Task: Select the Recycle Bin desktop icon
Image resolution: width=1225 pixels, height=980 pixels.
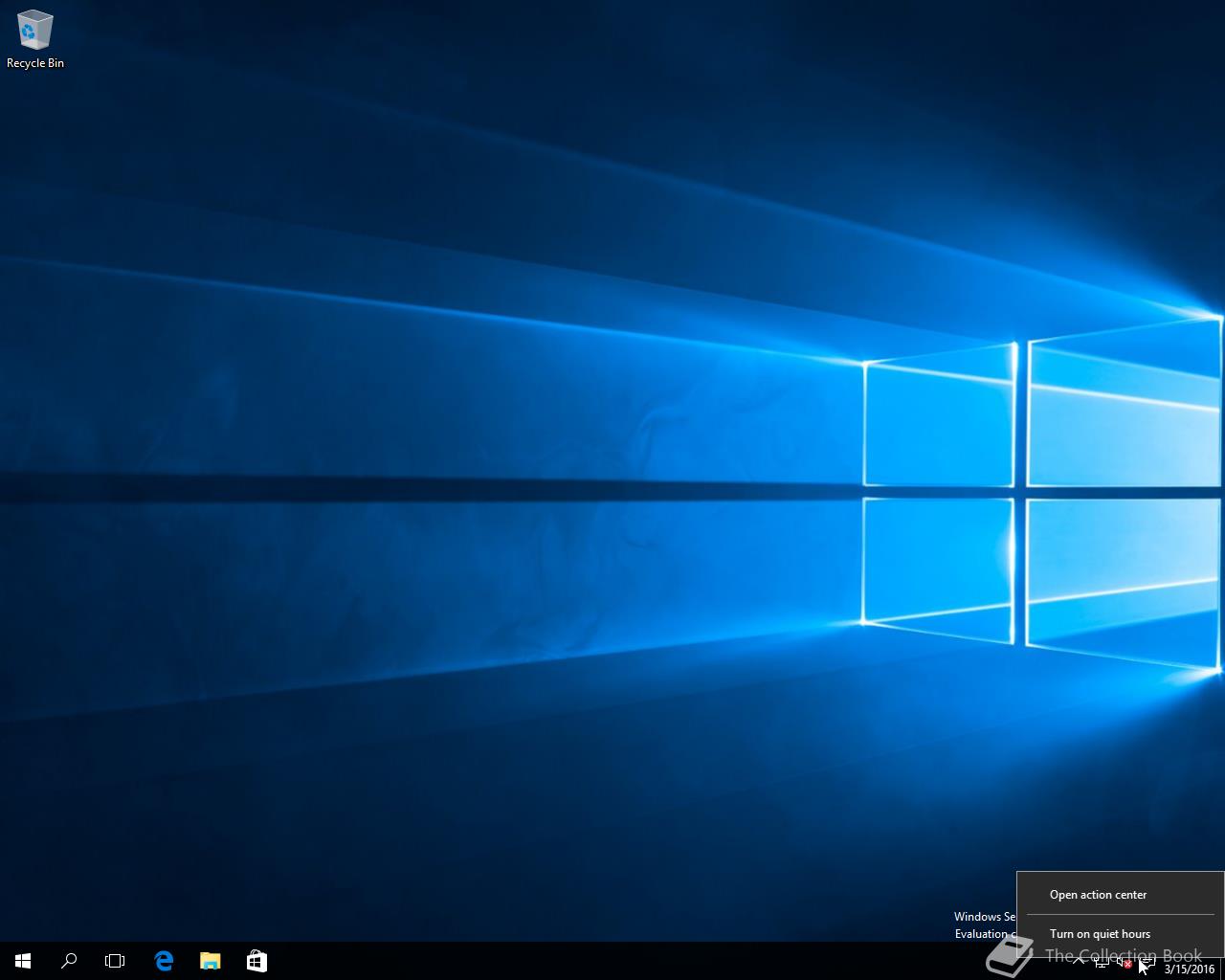Action: click(x=35, y=39)
